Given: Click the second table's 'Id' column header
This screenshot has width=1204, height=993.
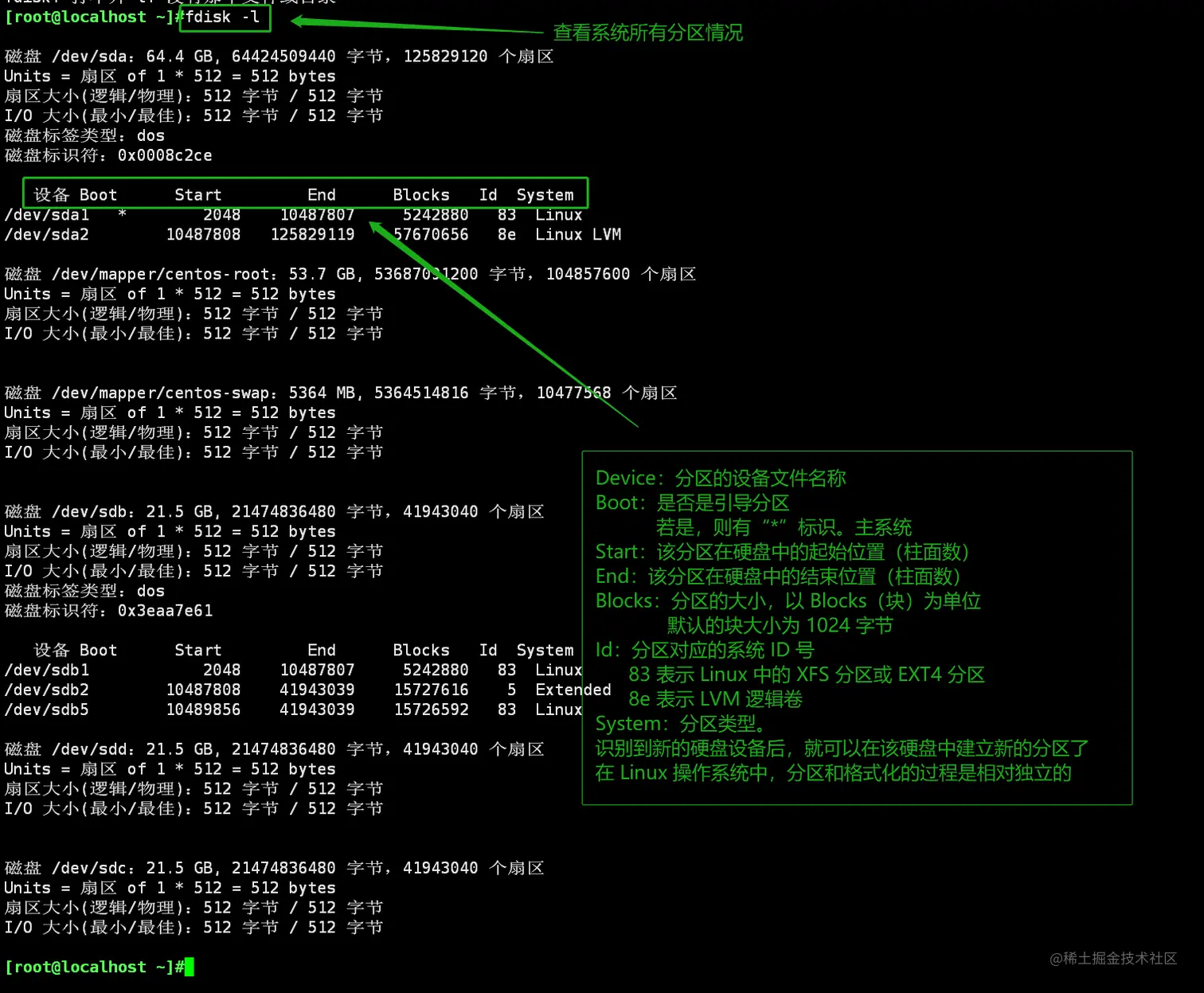Looking at the screenshot, I should point(488,651).
